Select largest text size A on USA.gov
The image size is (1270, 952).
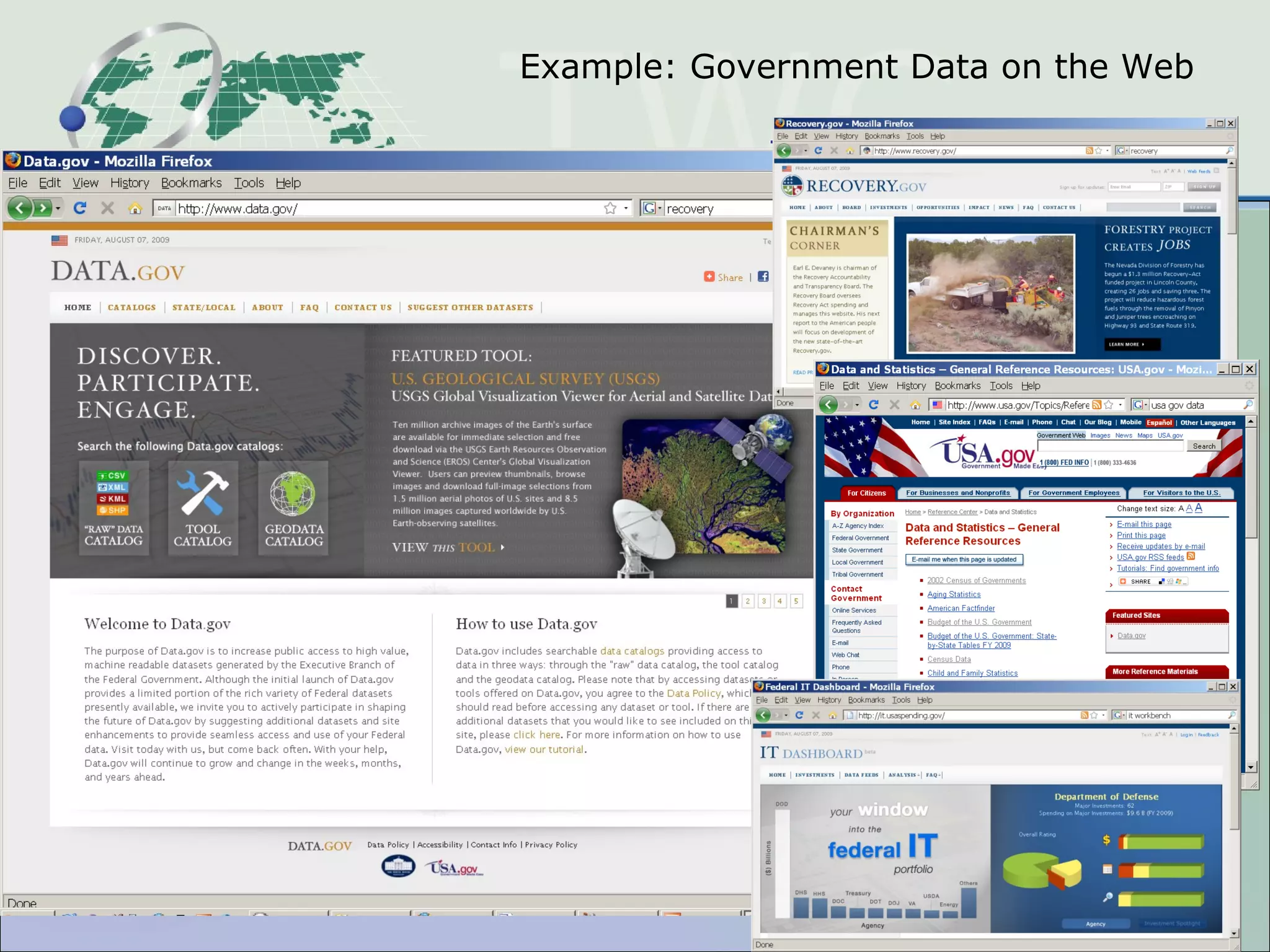click(1199, 508)
